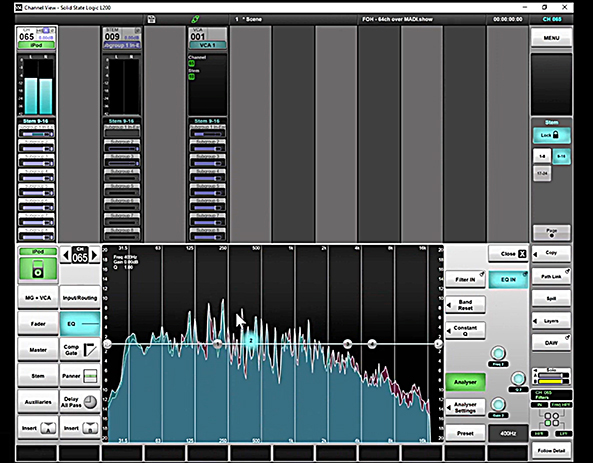Expand the Constant Q options
Image resolution: width=593 pixels, height=463 pixels.
(465, 331)
